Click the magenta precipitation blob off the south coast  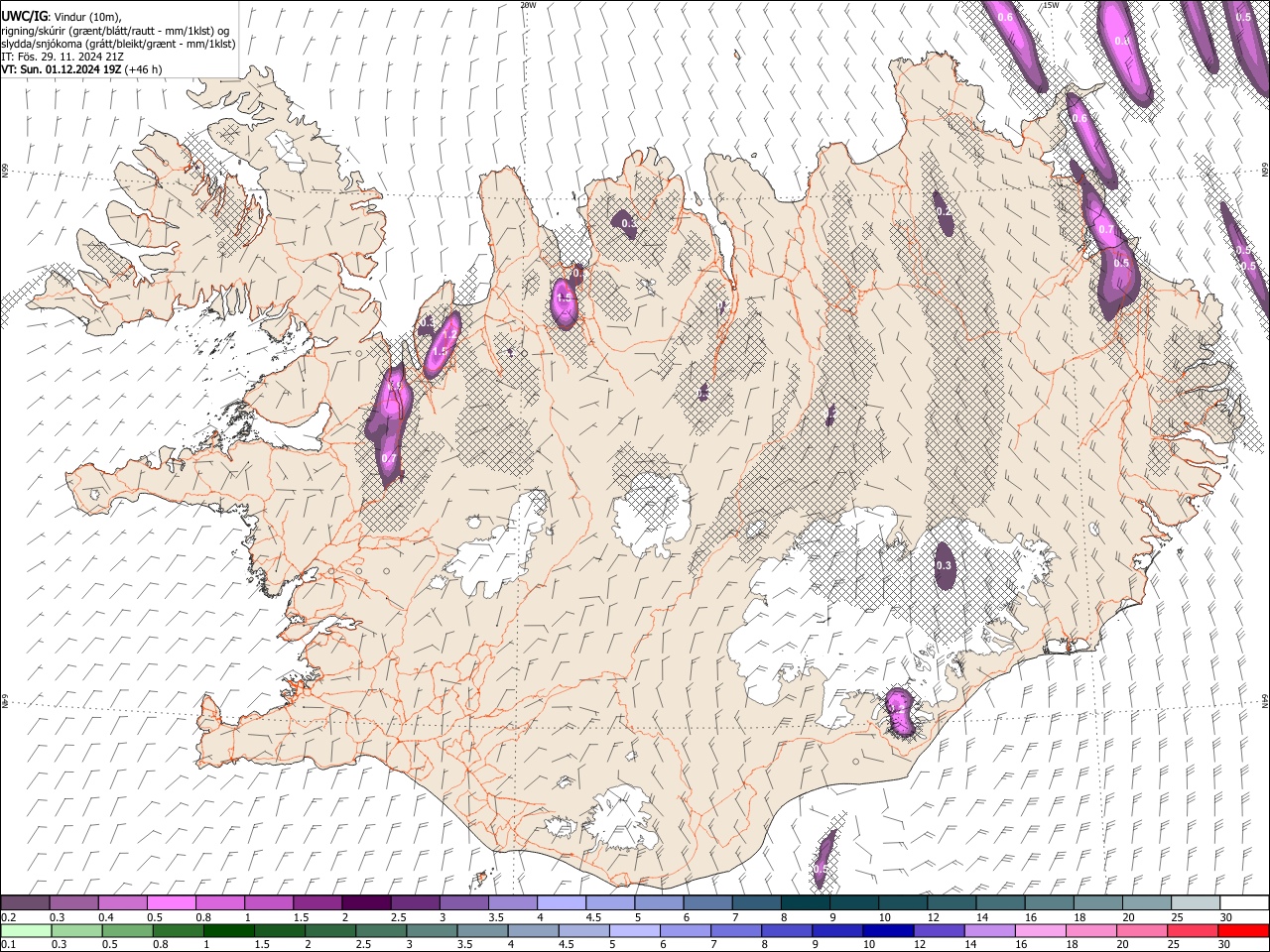pyautogui.click(x=823, y=860)
